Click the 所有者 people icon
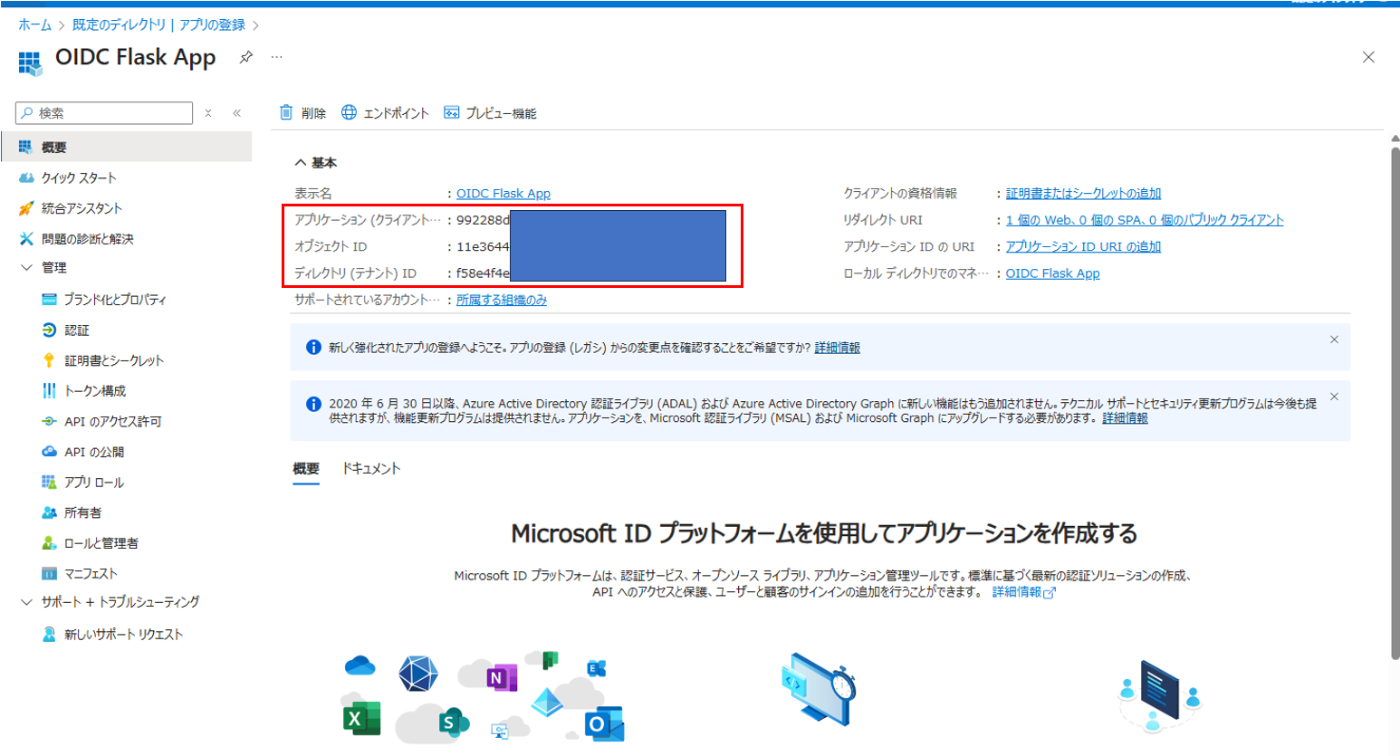The height and width of the screenshot is (756, 1400). [x=49, y=513]
